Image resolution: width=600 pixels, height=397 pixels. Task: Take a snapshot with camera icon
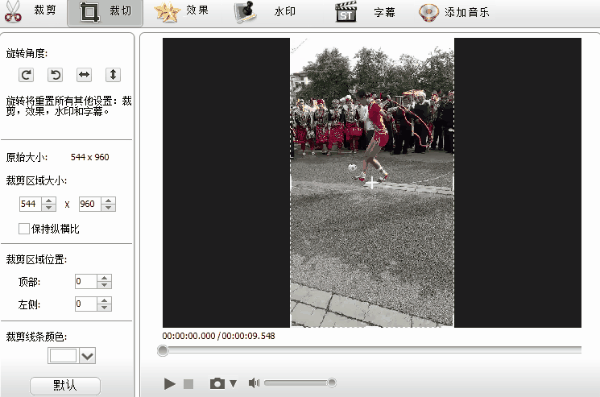point(217,383)
